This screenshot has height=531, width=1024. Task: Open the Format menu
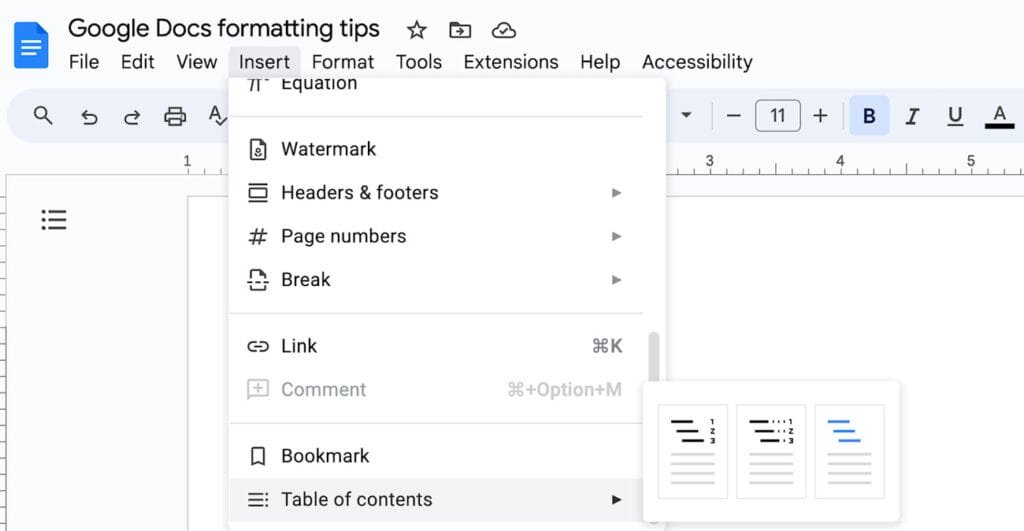click(x=343, y=62)
